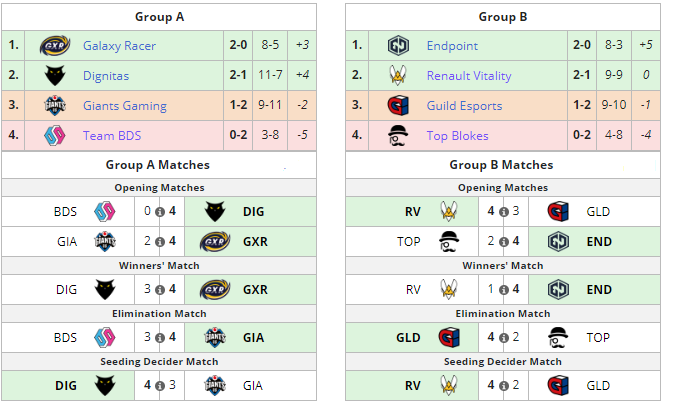Click the Endpoint logo in TOP vs END opening match

pyautogui.click(x=558, y=242)
